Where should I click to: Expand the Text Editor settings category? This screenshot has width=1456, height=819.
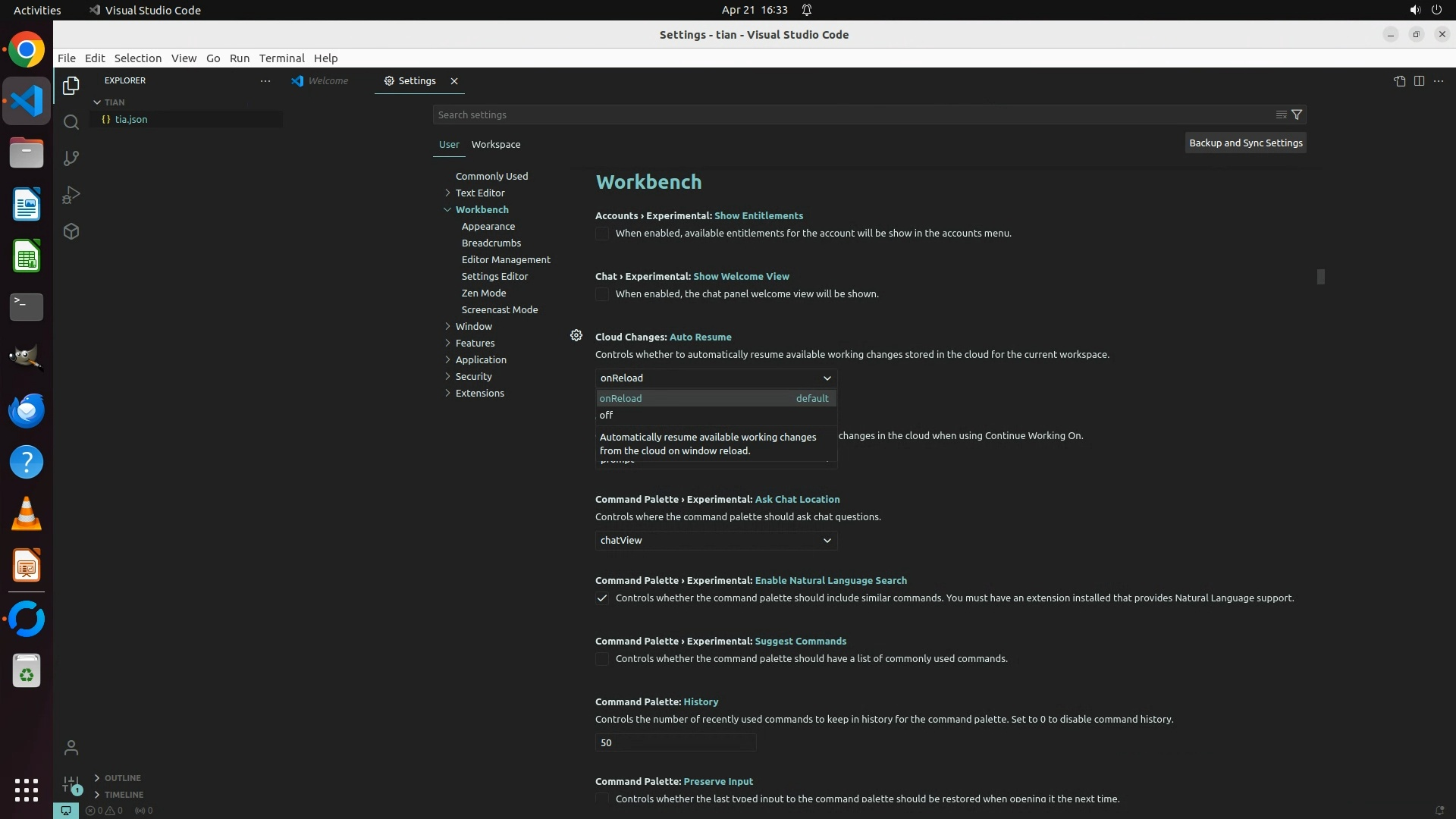click(479, 193)
